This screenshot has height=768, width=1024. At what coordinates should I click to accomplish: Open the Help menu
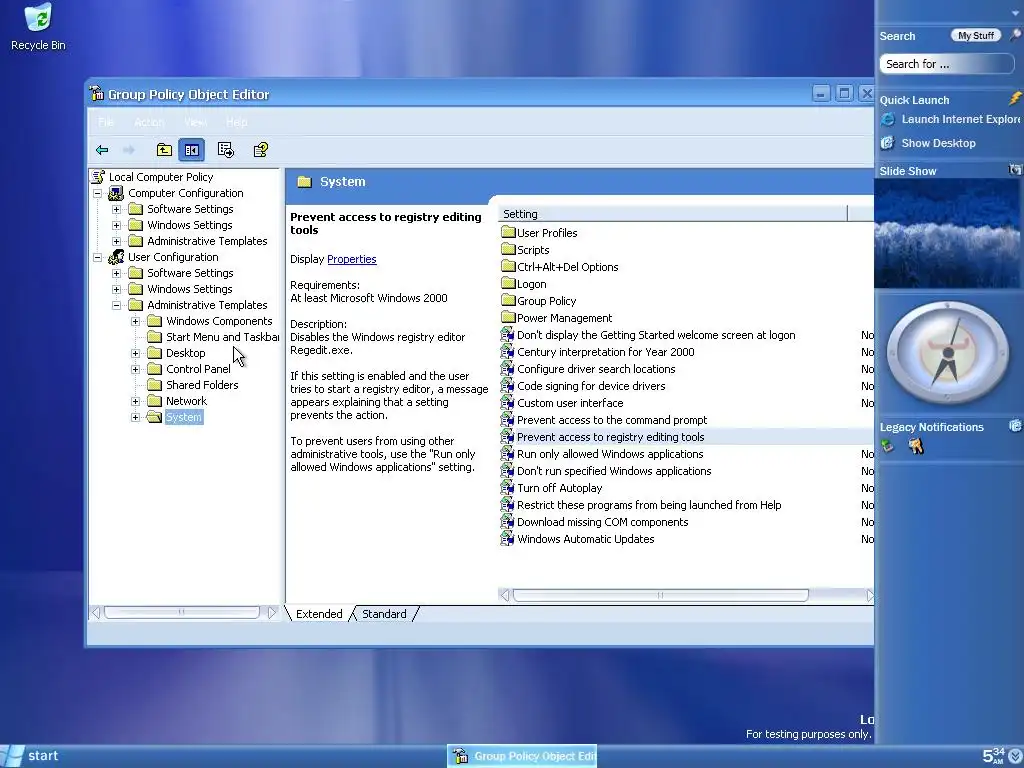[236, 122]
